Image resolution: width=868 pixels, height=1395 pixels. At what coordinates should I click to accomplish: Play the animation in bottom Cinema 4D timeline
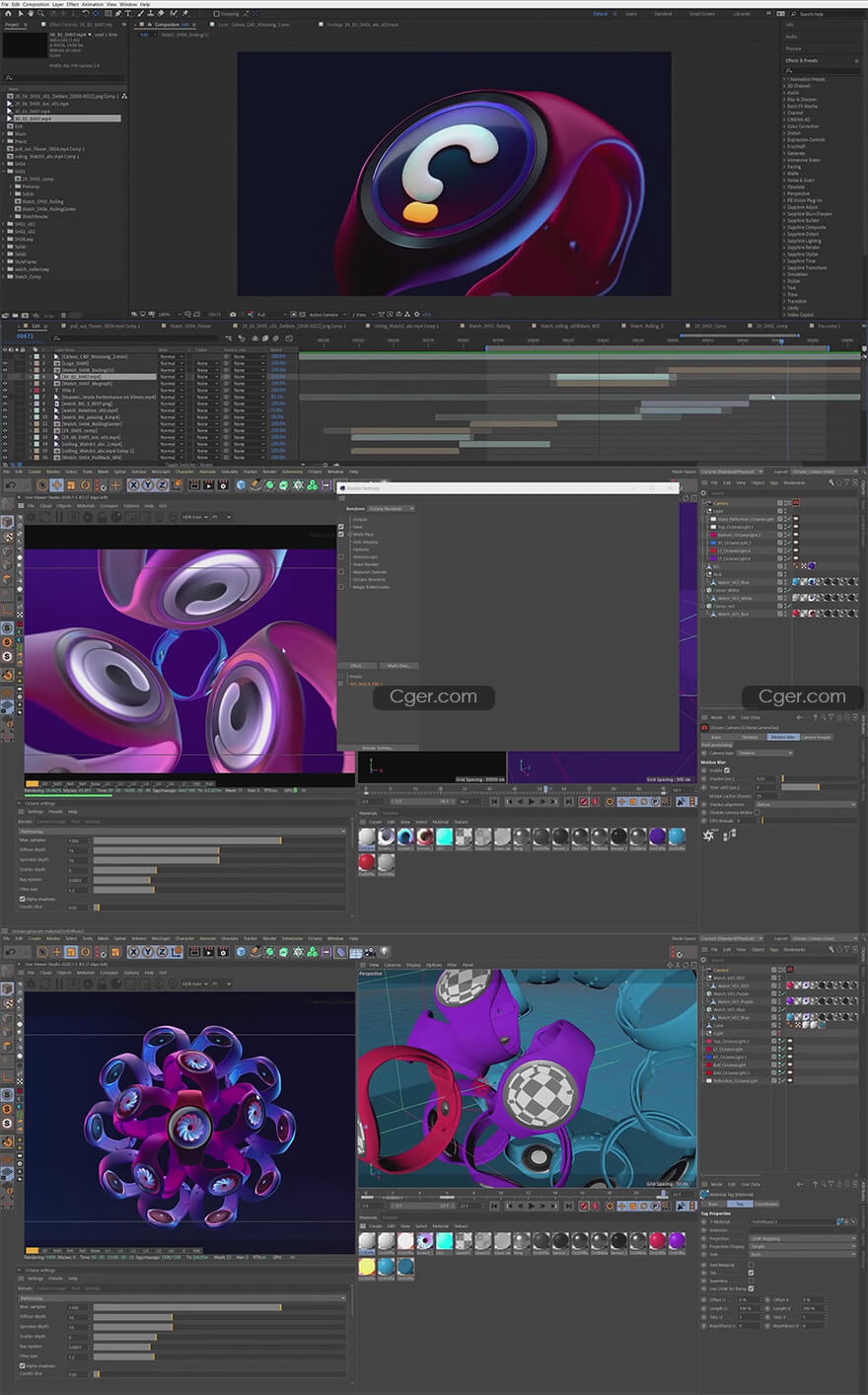532,1206
